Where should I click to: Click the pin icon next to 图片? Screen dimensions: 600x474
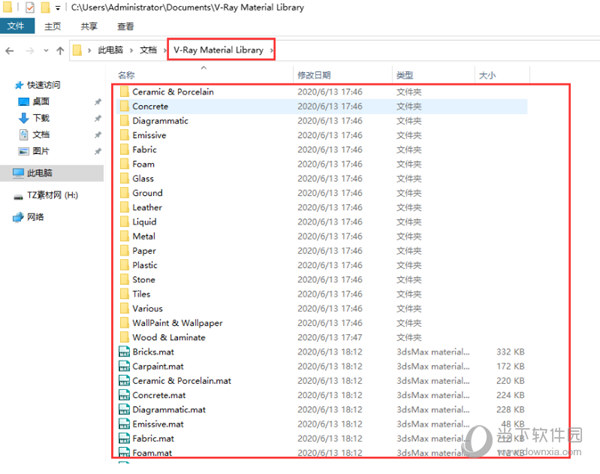click(x=98, y=151)
